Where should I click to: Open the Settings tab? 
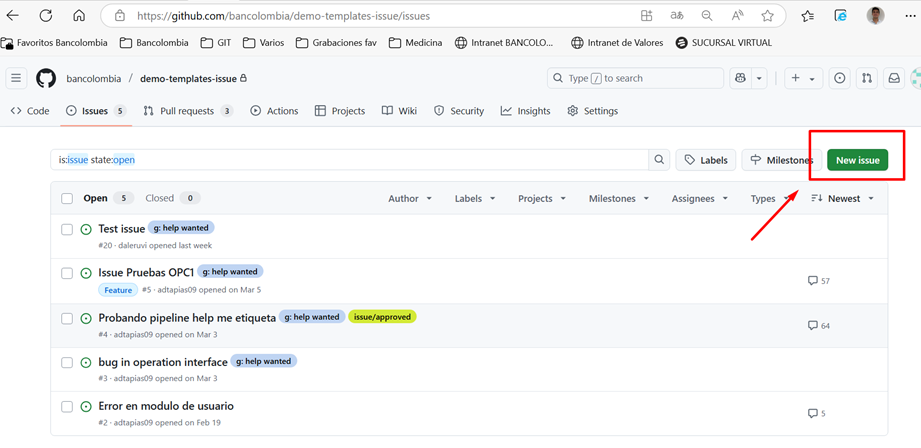[592, 111]
